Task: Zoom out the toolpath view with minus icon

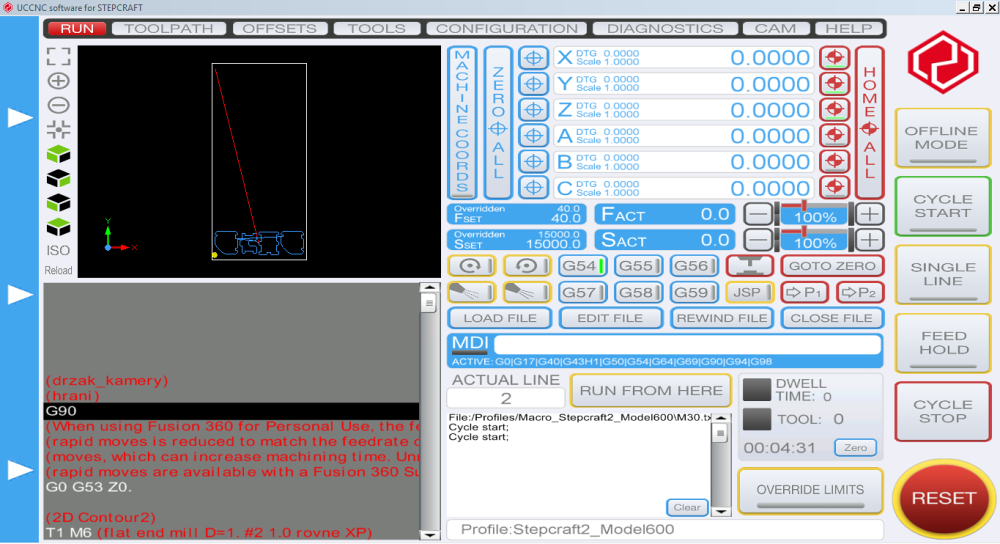Action: pyautogui.click(x=58, y=105)
